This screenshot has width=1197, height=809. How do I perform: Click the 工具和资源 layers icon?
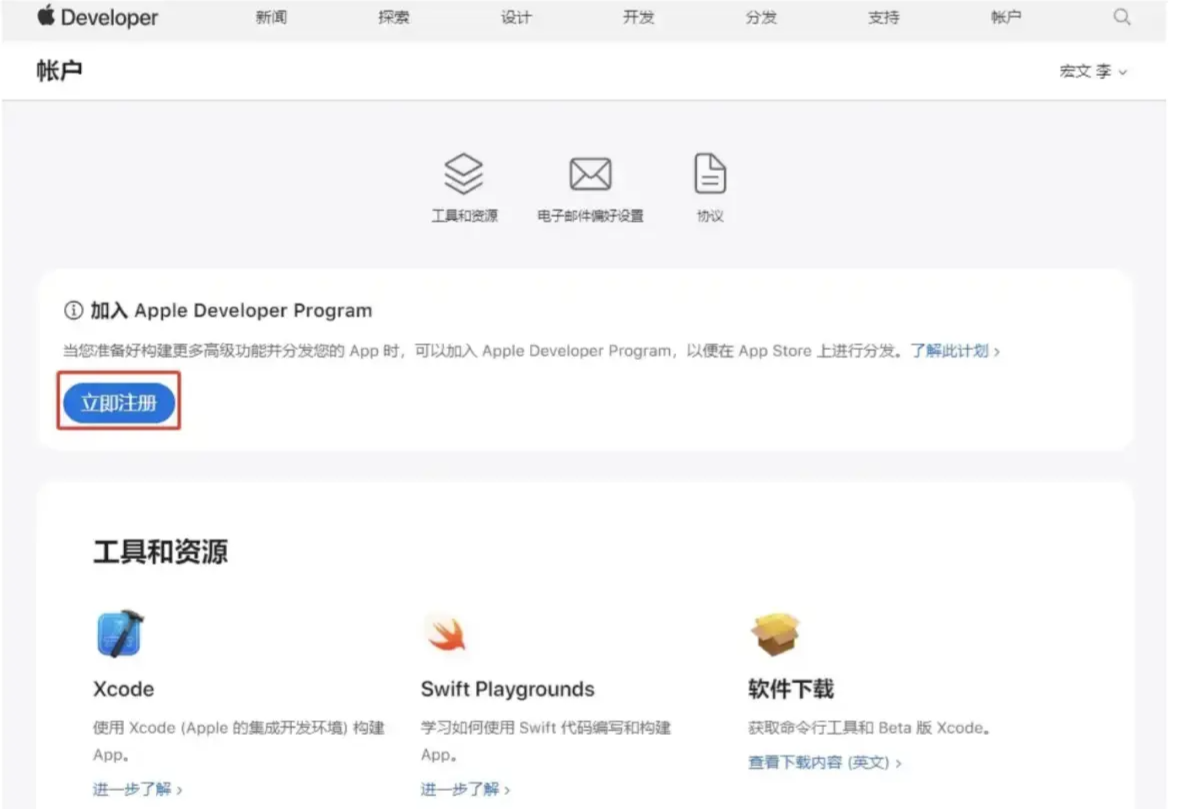point(463,173)
